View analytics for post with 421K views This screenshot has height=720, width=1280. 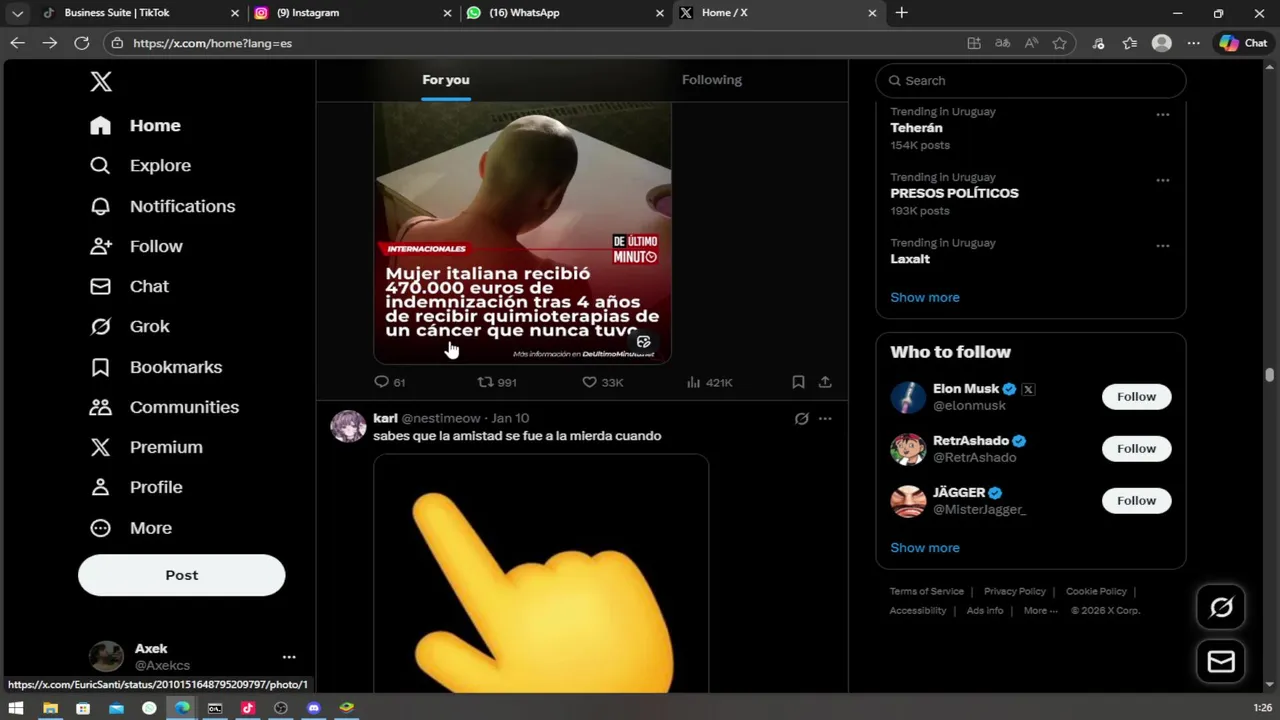click(709, 382)
